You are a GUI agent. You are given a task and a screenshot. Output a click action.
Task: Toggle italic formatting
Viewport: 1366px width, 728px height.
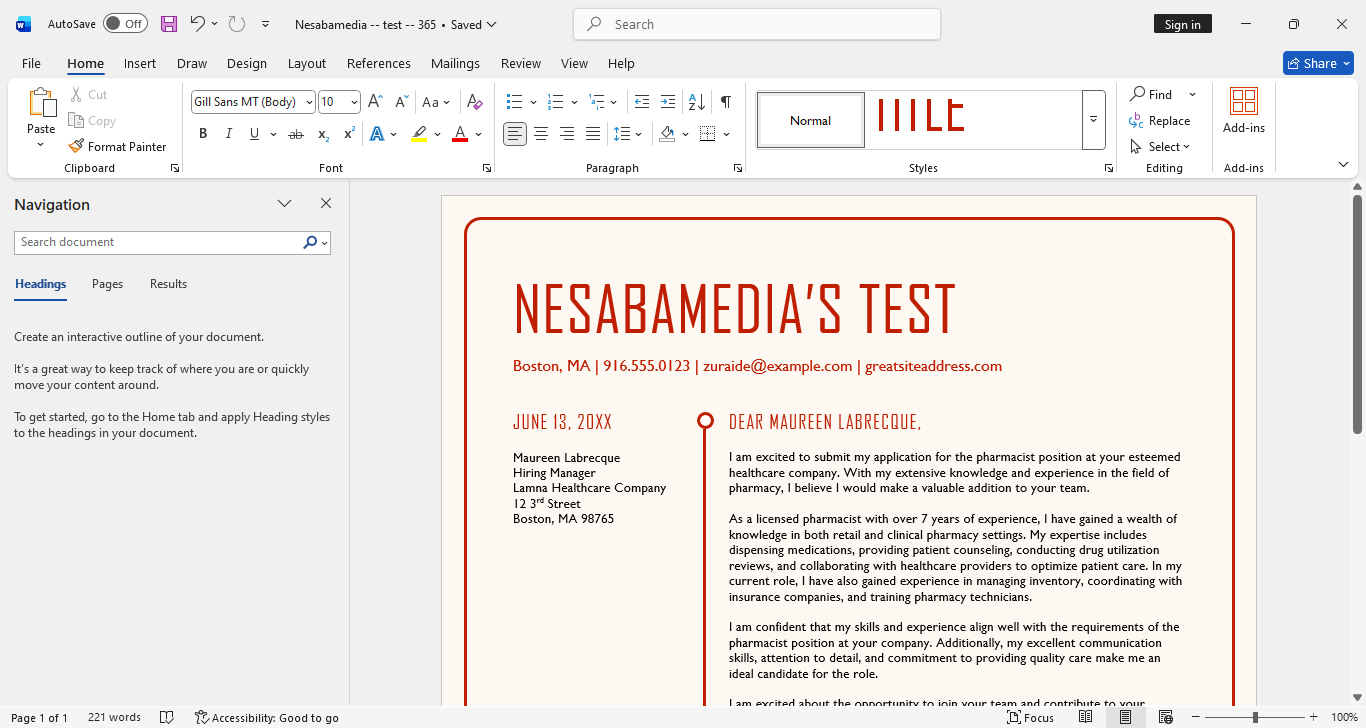[228, 134]
